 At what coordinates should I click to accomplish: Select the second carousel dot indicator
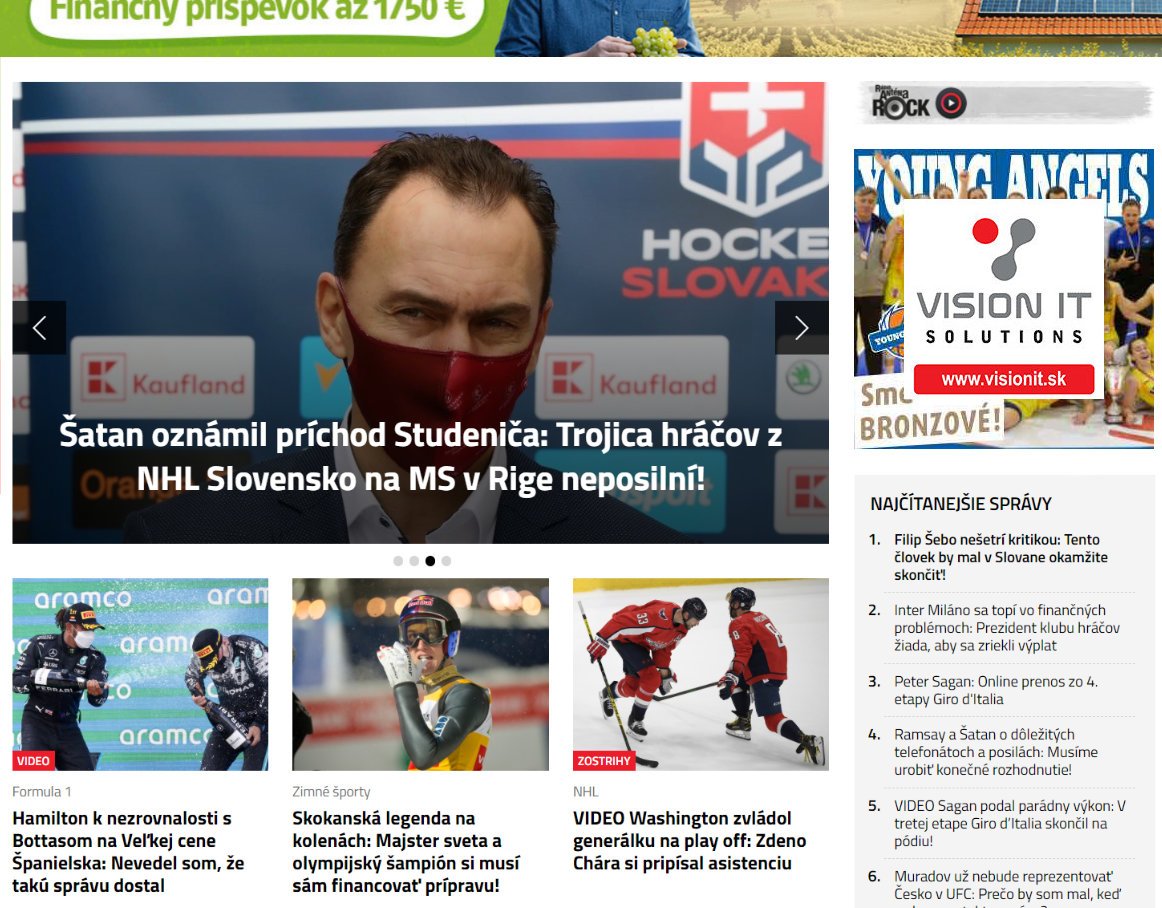click(414, 561)
